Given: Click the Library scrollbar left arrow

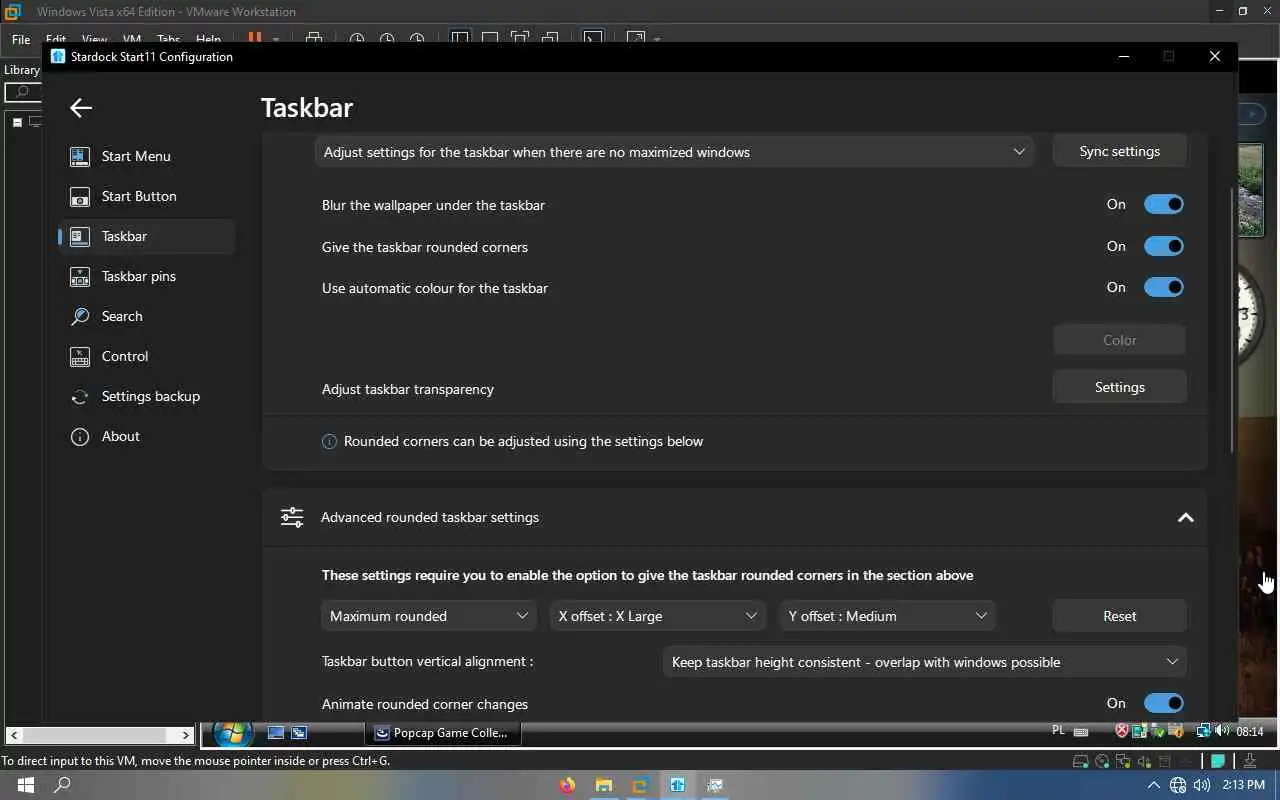Looking at the screenshot, I should (14, 735).
